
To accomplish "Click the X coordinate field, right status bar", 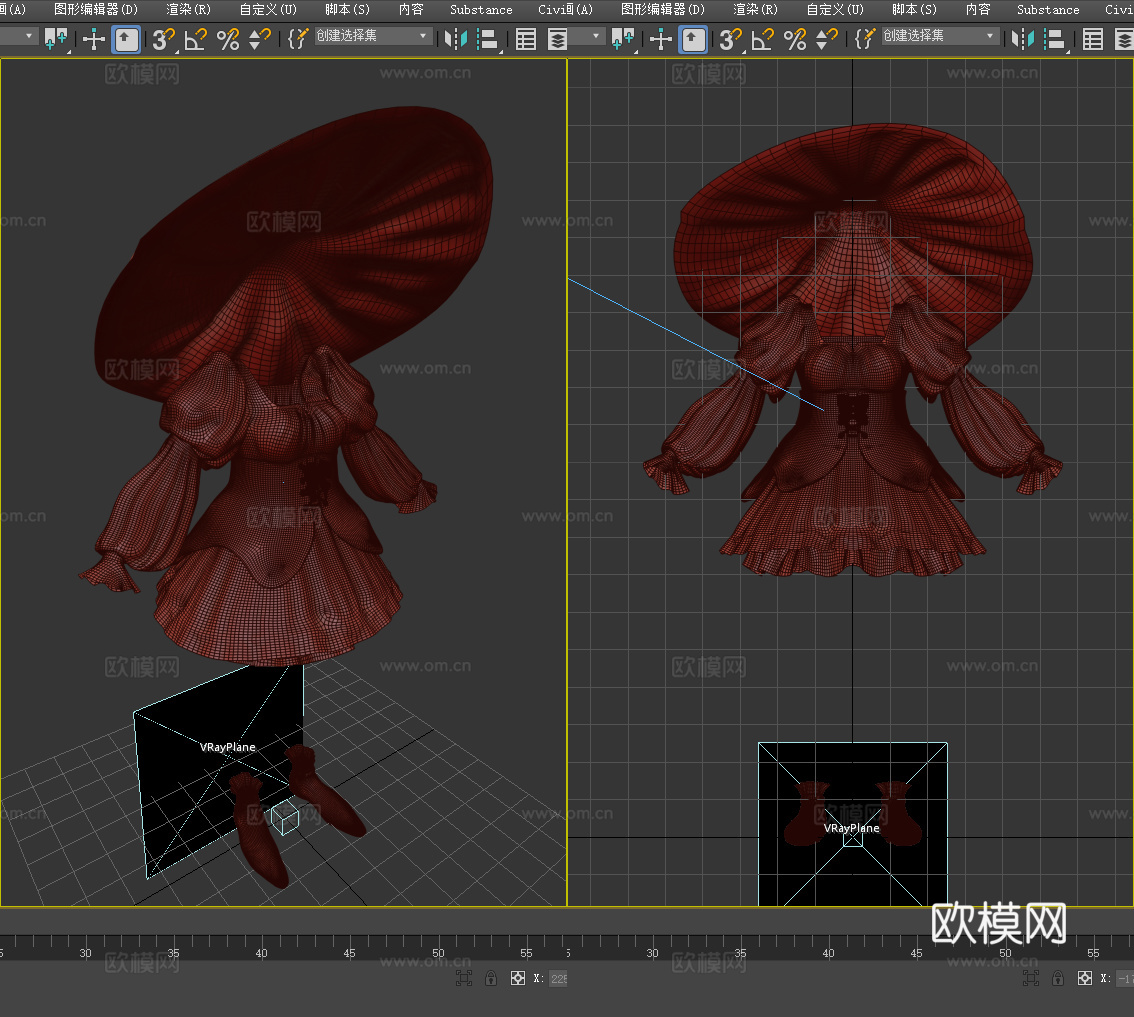I will [1125, 979].
